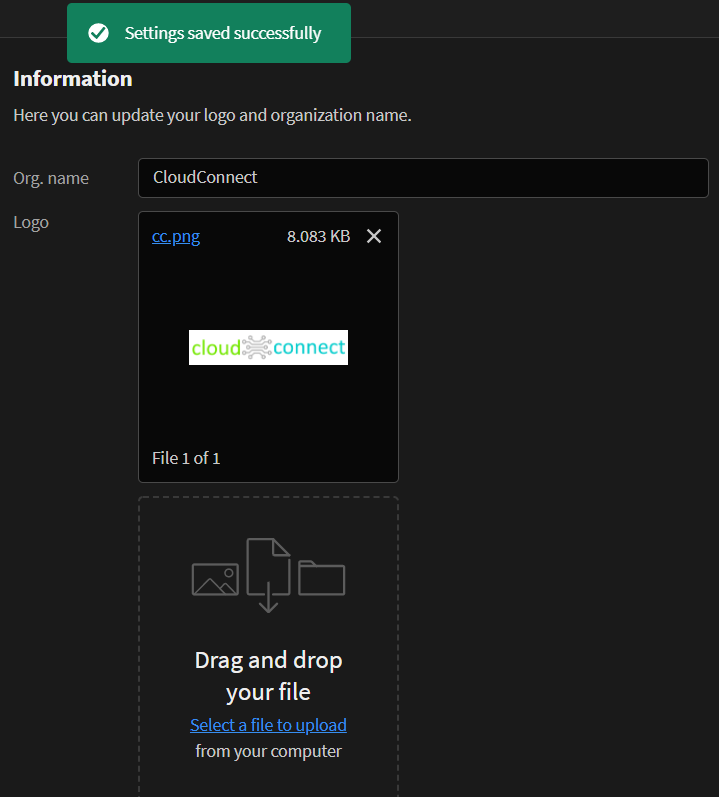This screenshot has width=719, height=797.
Task: Click the 'File 1 of 1' counter text
Action: point(186,458)
